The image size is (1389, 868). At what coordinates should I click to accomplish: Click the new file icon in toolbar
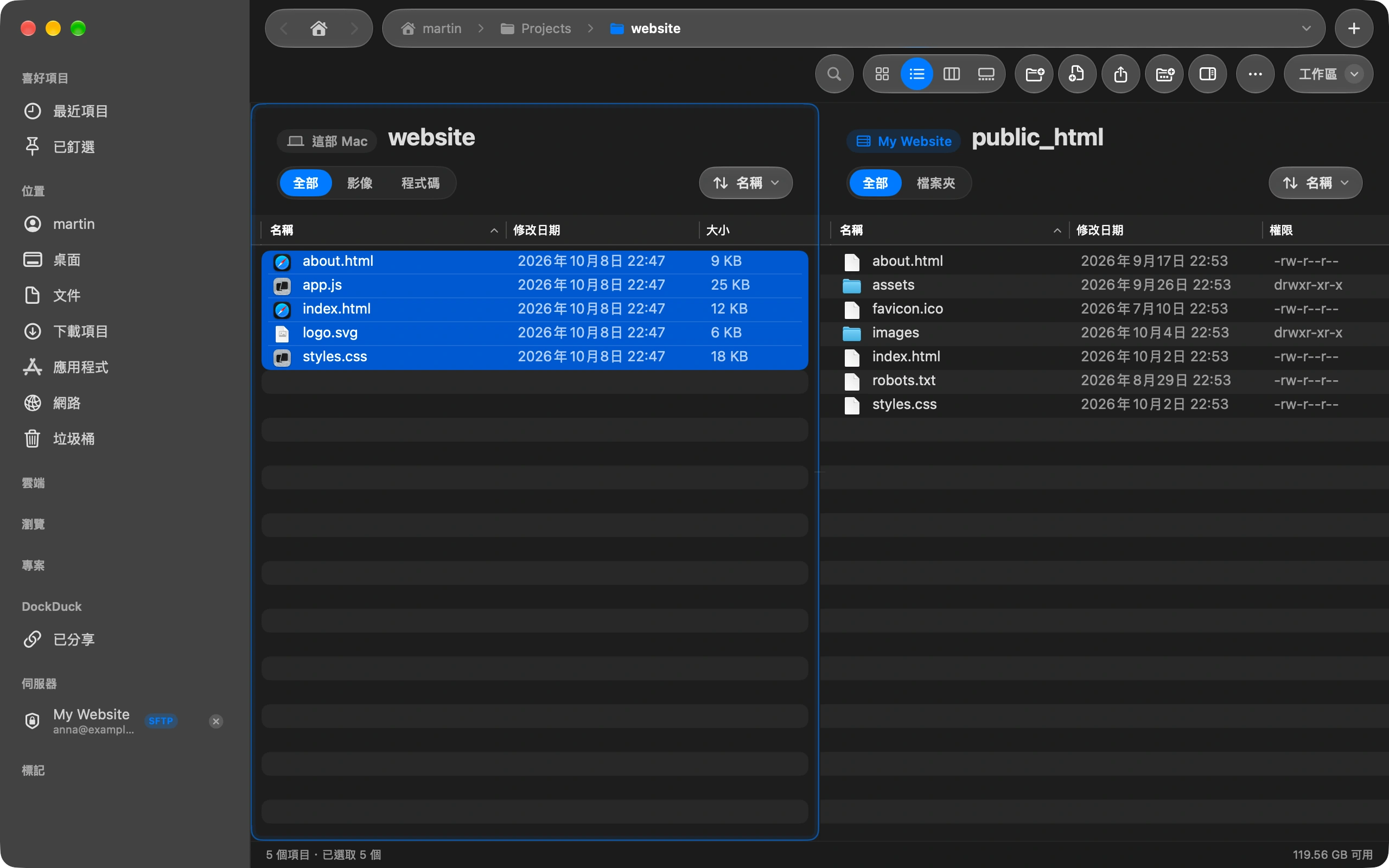[x=1078, y=74]
